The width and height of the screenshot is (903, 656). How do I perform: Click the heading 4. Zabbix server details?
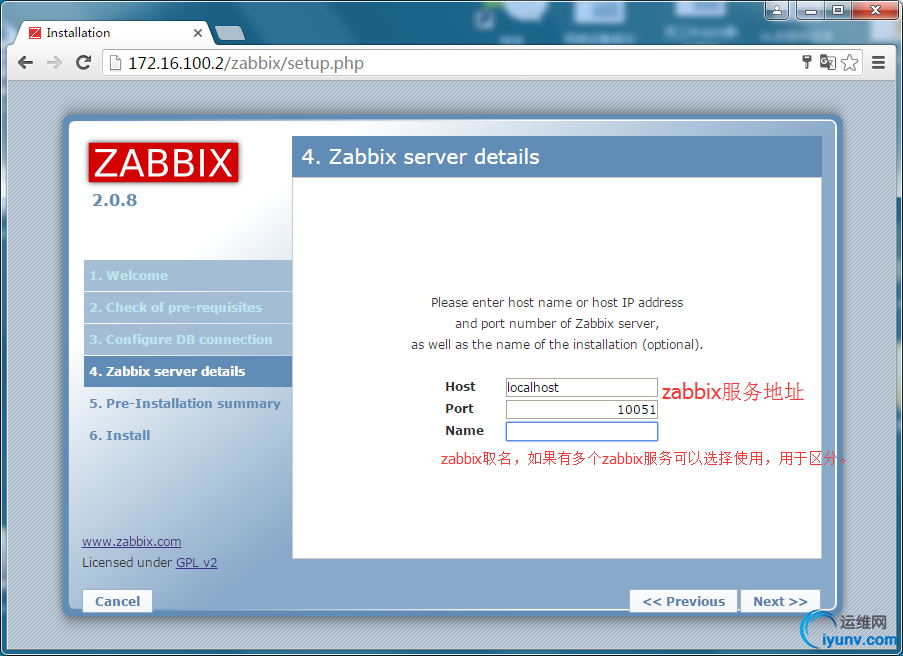(420, 157)
